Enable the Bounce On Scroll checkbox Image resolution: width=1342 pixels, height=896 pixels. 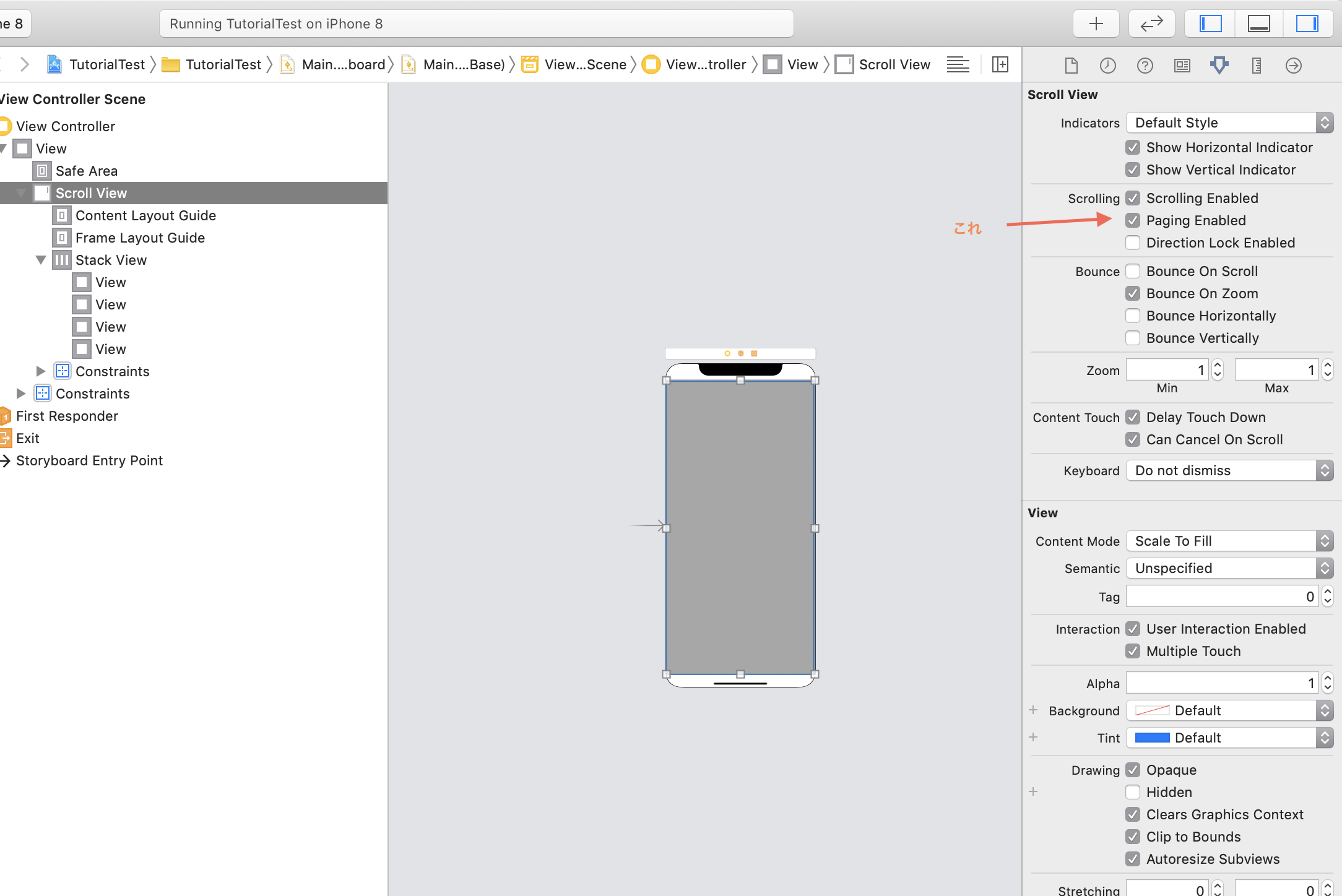coord(1133,271)
